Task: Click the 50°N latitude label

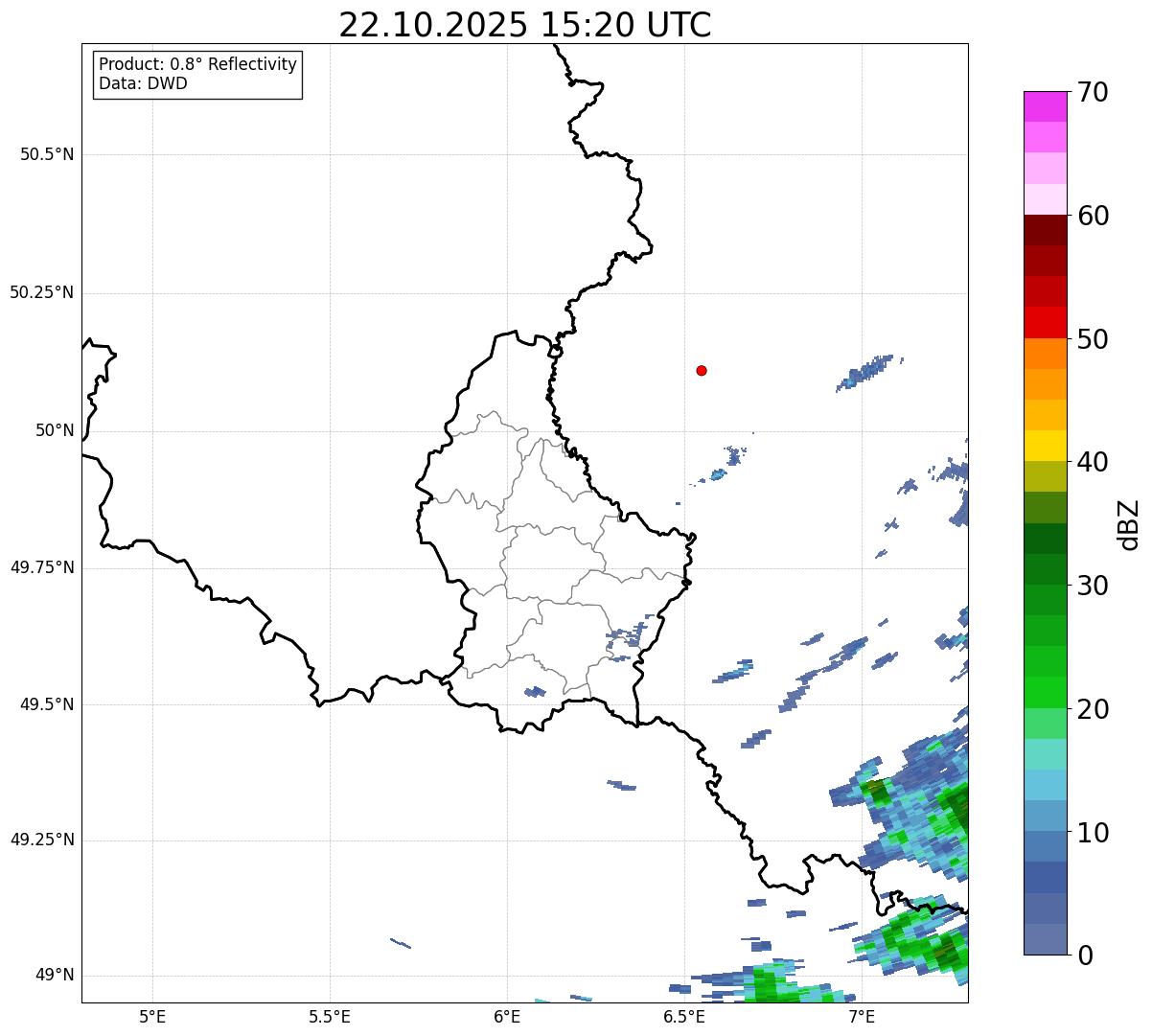Action: tap(55, 430)
